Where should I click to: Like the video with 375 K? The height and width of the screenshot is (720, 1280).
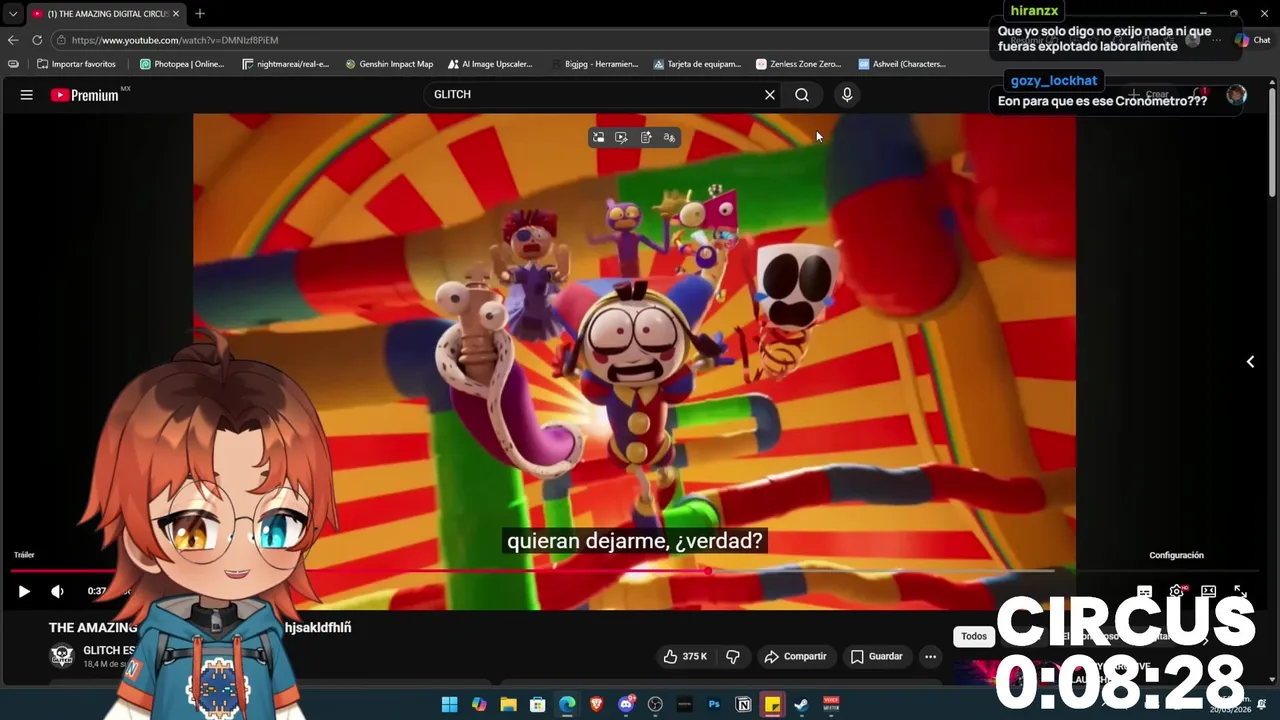686,657
